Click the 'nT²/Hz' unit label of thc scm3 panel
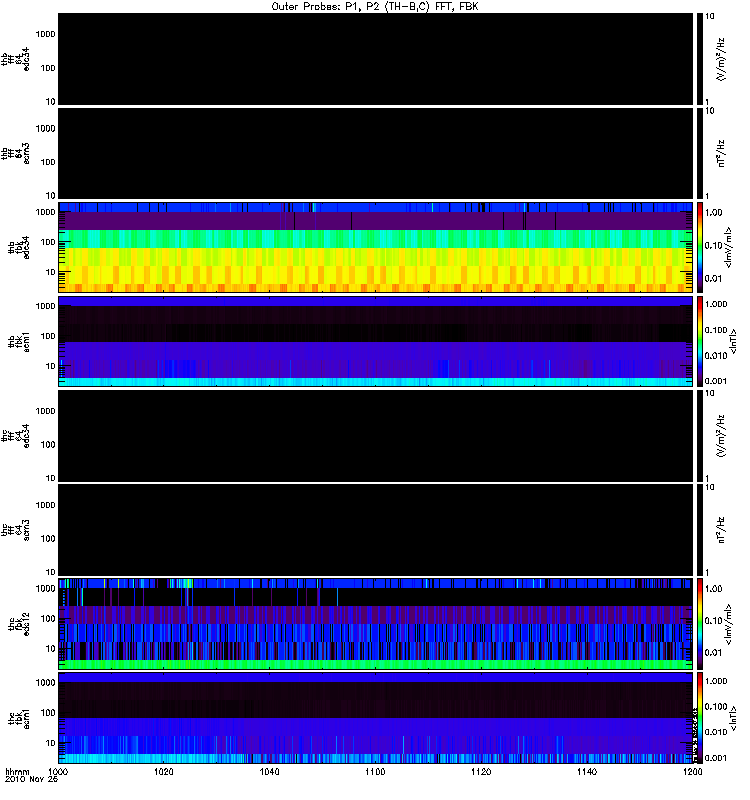This screenshot has height=800, width=750. click(721, 530)
